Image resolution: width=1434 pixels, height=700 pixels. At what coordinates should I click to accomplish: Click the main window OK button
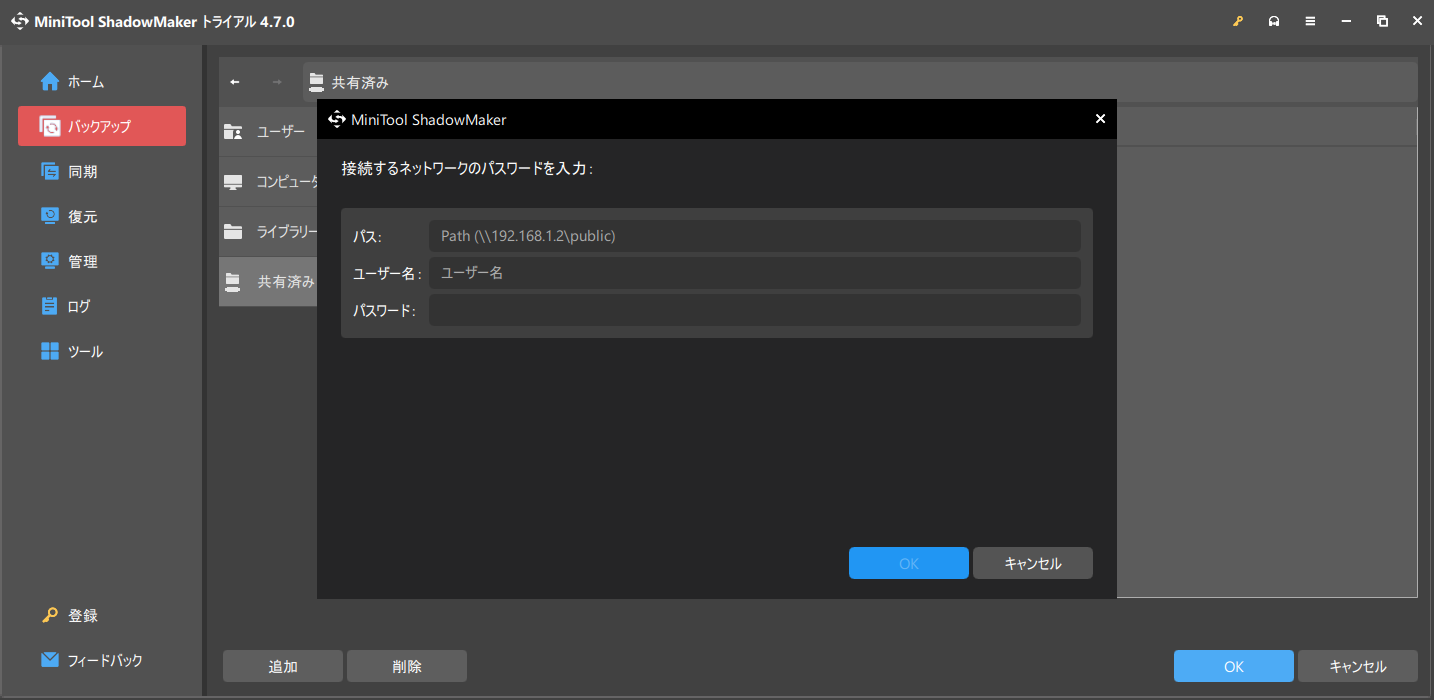(1234, 666)
